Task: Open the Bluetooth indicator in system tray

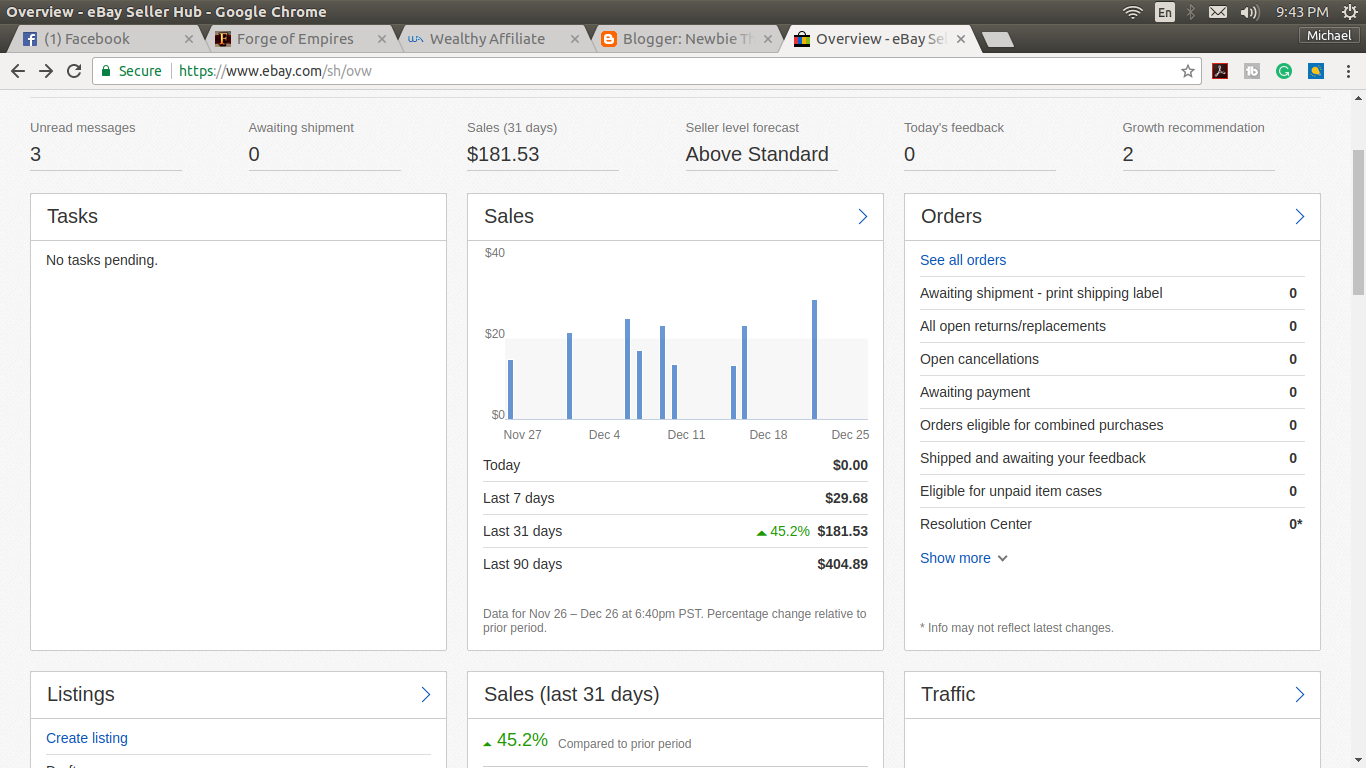Action: 1190,12
